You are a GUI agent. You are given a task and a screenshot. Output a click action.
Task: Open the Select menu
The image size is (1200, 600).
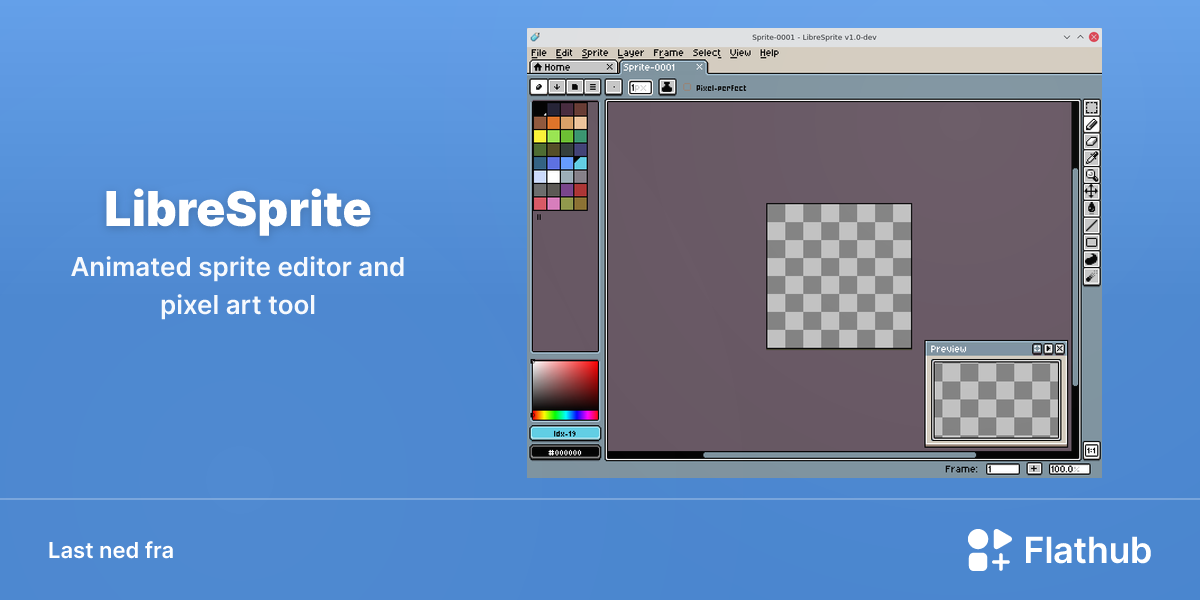(707, 53)
